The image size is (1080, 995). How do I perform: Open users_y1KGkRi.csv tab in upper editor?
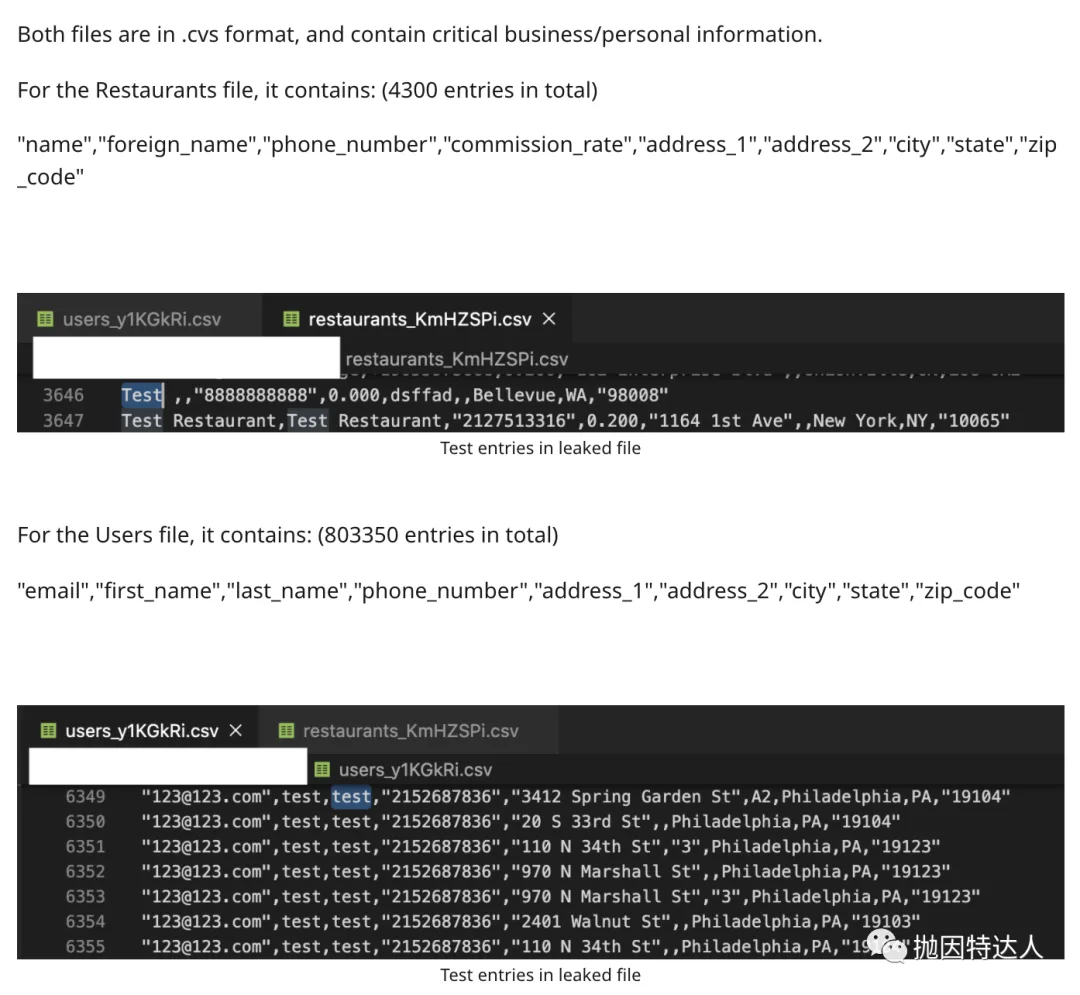pos(141,320)
